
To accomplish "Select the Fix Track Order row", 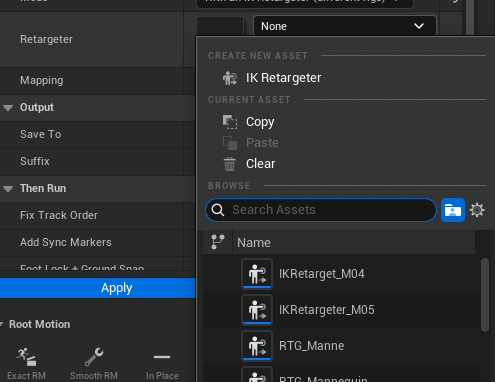I will point(97,215).
